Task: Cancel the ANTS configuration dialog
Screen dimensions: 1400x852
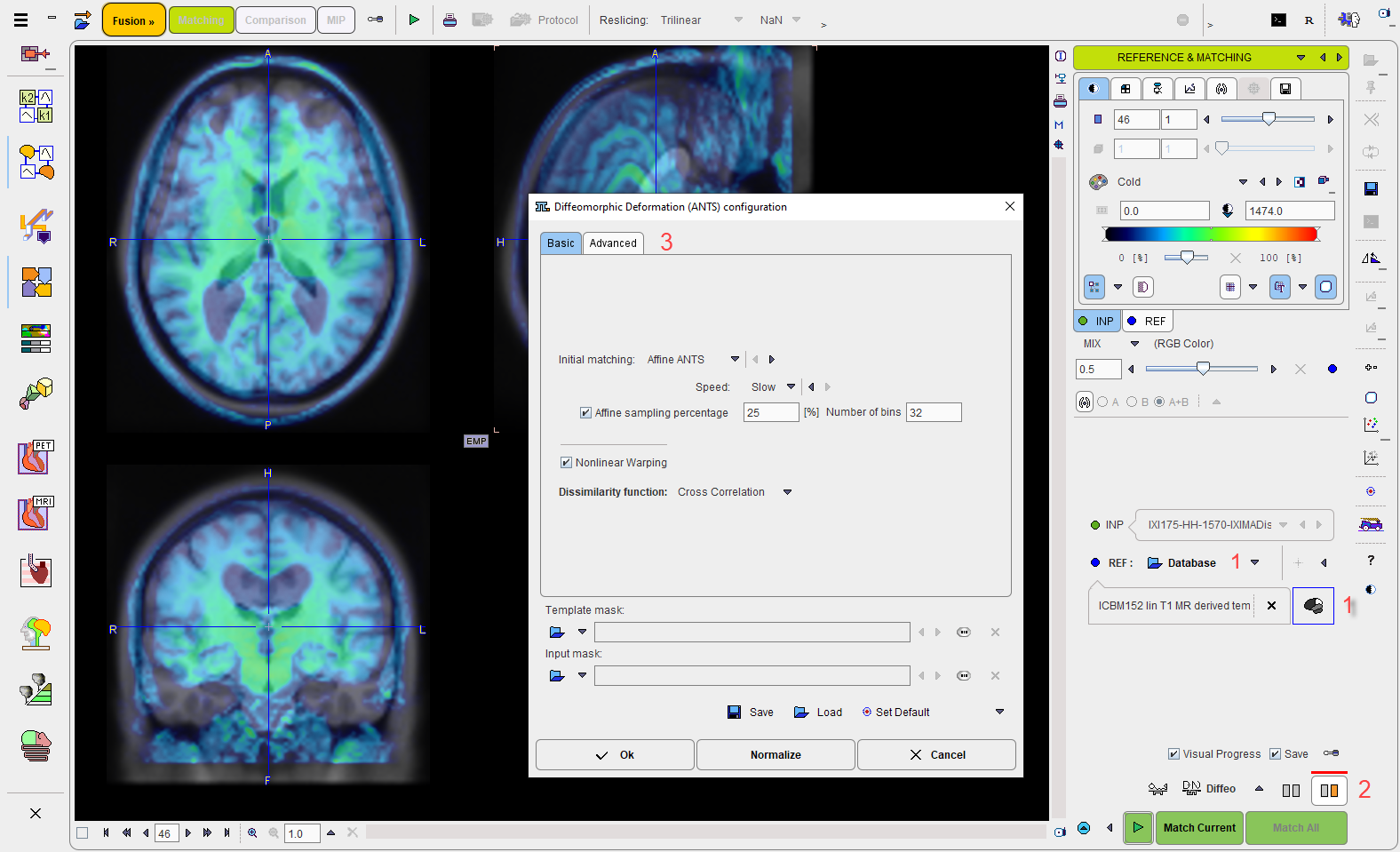Action: [x=936, y=754]
